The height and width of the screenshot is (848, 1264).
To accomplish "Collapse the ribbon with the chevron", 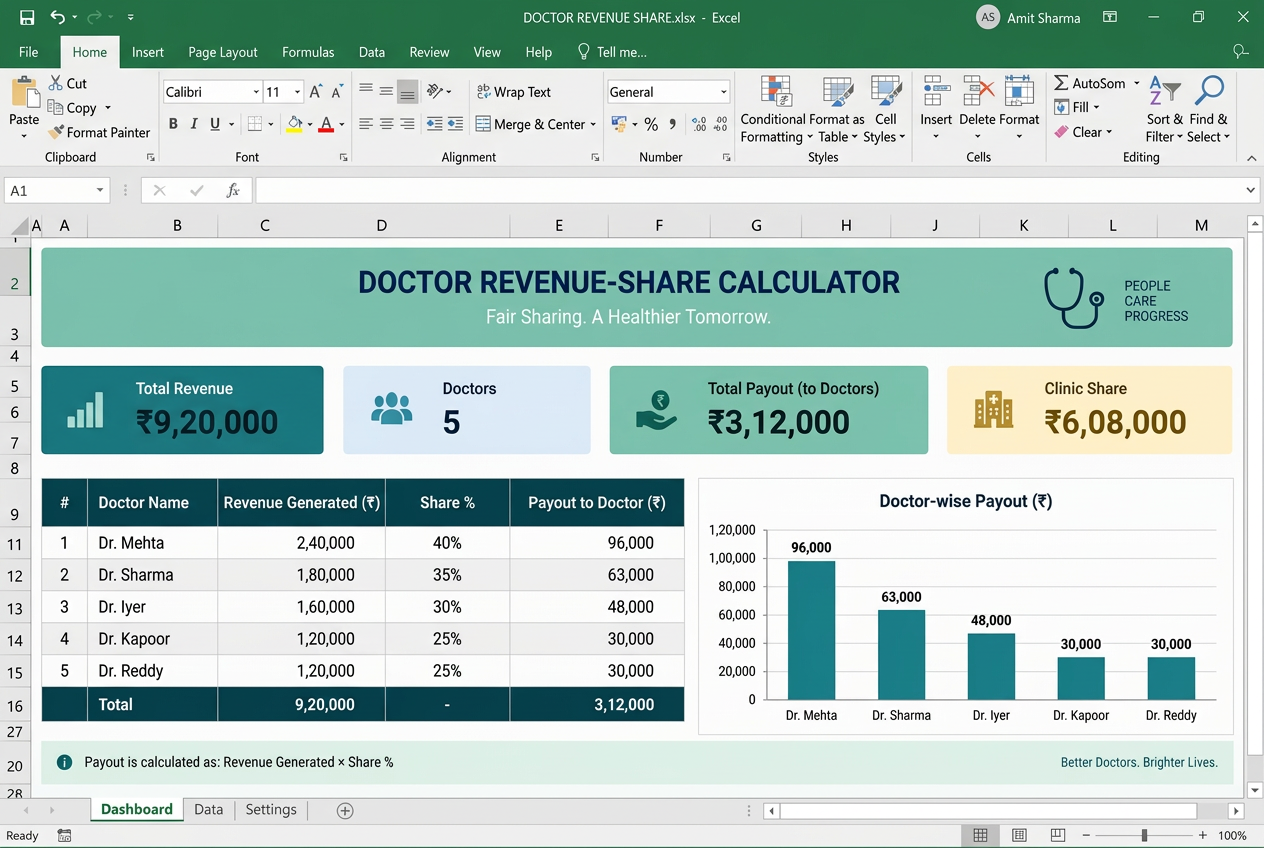I will (1250, 157).
